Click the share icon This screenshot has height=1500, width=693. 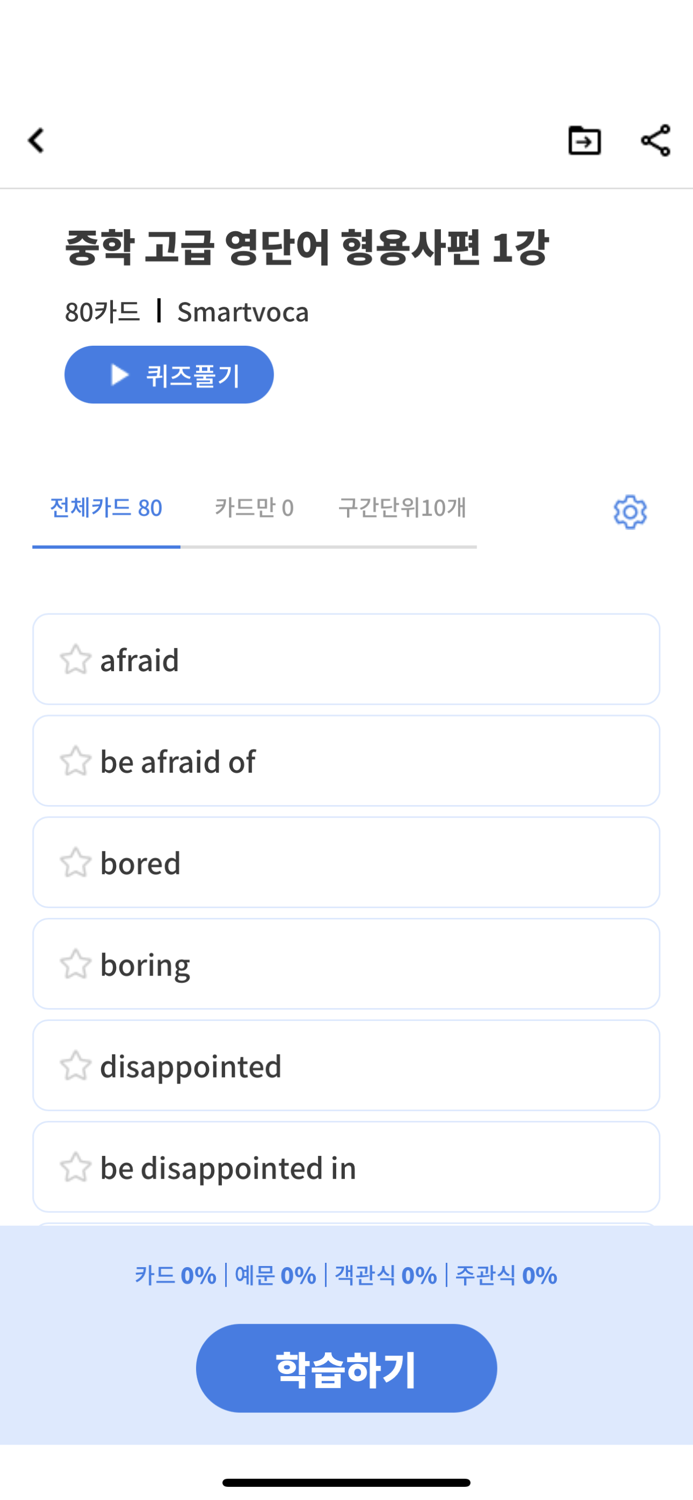(x=655, y=140)
